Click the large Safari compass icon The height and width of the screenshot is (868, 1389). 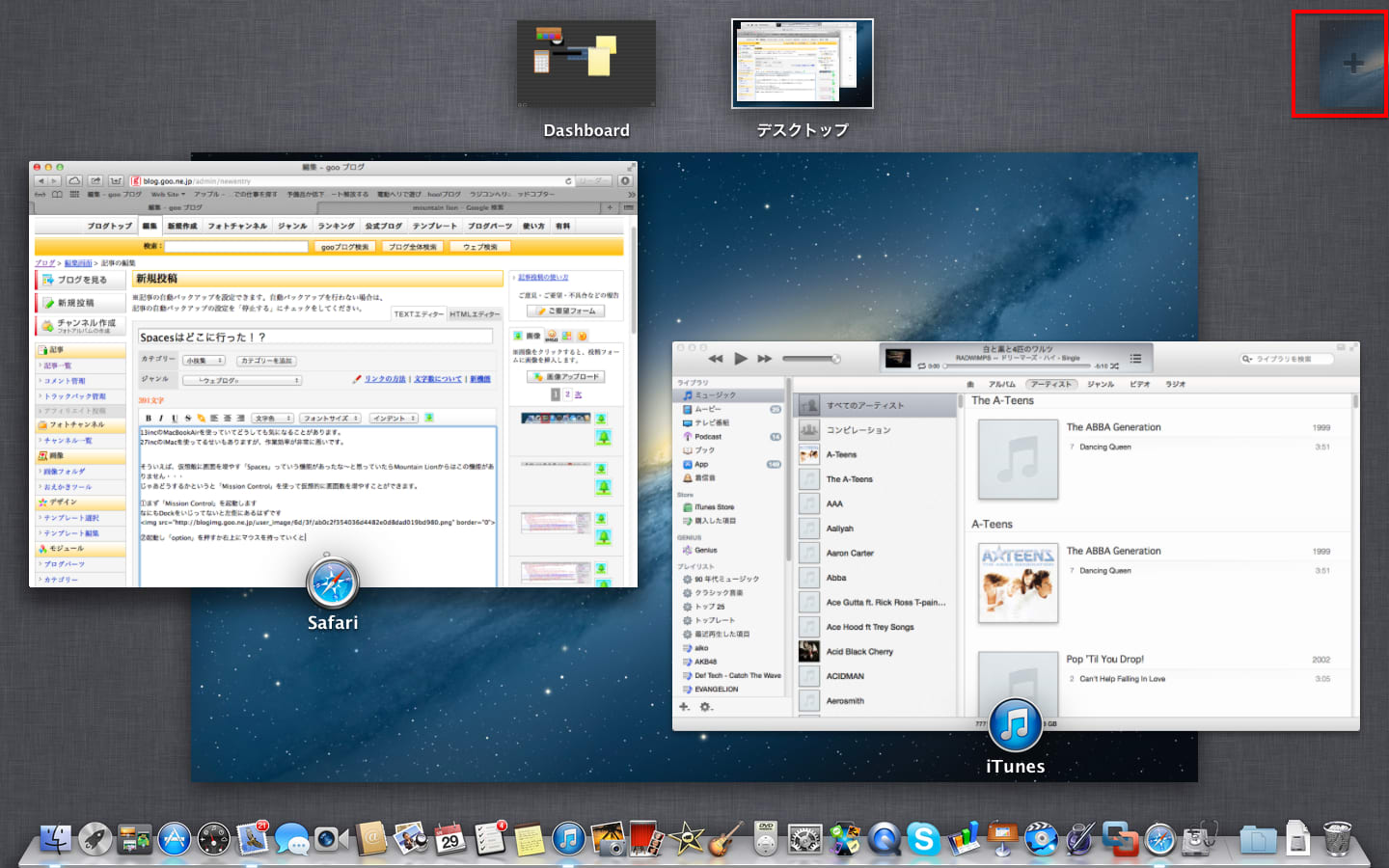(333, 583)
